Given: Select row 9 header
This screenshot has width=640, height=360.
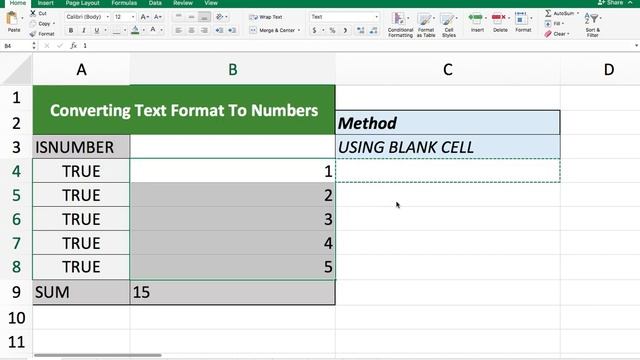Looking at the screenshot, I should pyautogui.click(x=16, y=292).
